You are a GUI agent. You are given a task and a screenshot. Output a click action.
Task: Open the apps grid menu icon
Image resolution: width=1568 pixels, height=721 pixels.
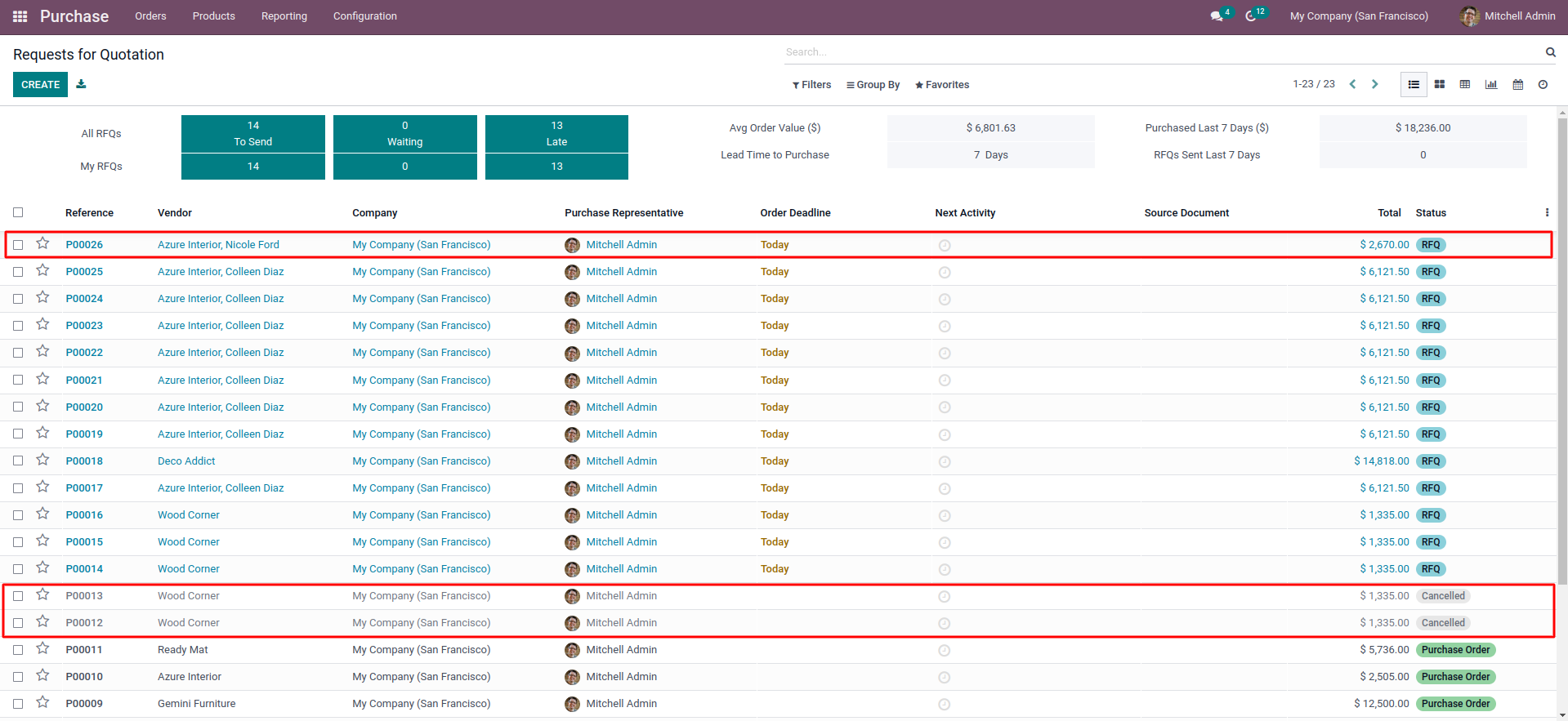[20, 16]
